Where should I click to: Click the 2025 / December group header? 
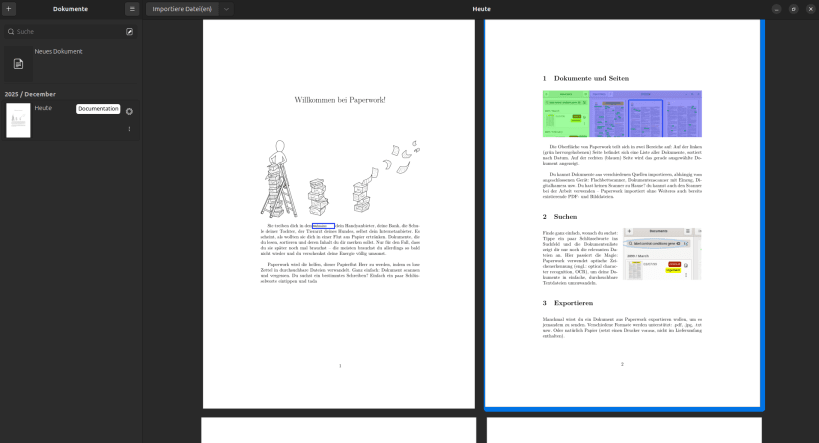[30, 94]
